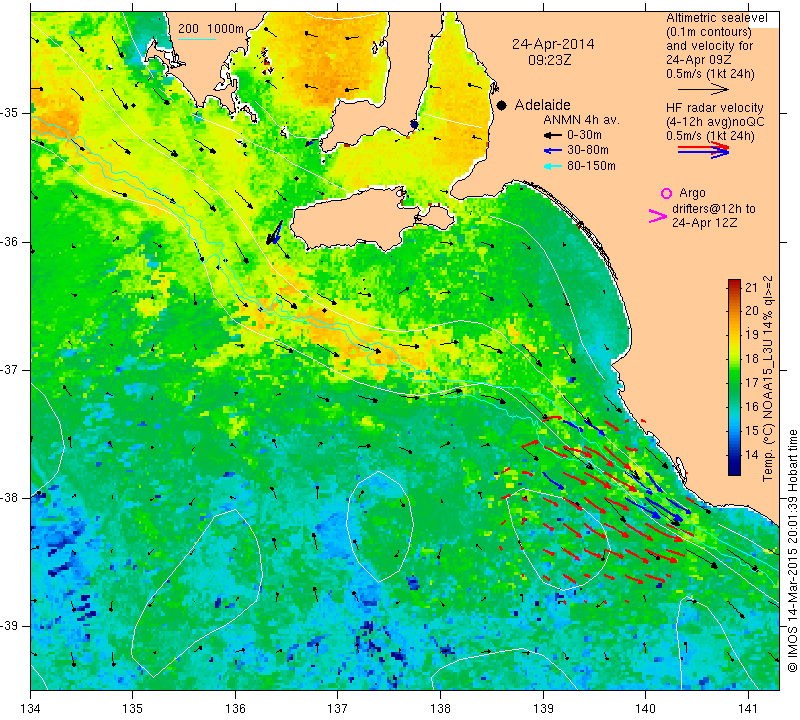Click the blue mooring marker near Adelaide coast
Screen dimensions: 800x720
click(x=414, y=125)
